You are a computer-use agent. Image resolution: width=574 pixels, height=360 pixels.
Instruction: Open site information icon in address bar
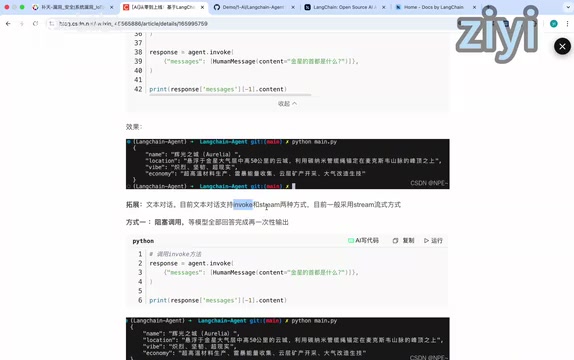click(52, 24)
